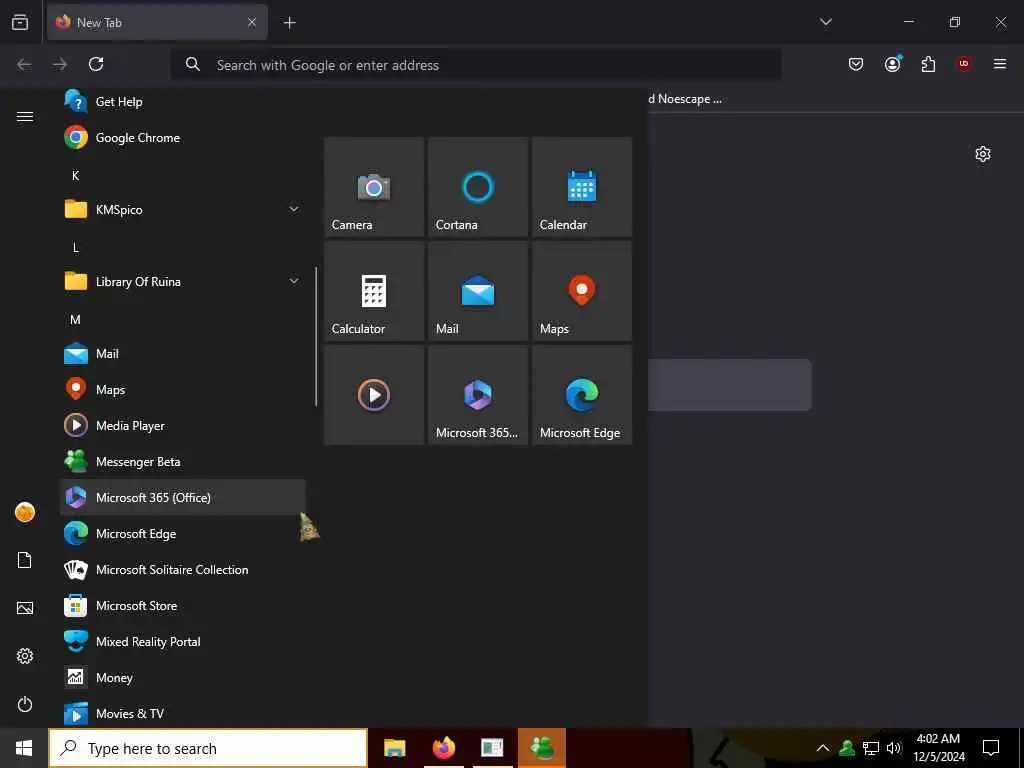The height and width of the screenshot is (768, 1024).
Task: Open the Money app
Action: 182,677
